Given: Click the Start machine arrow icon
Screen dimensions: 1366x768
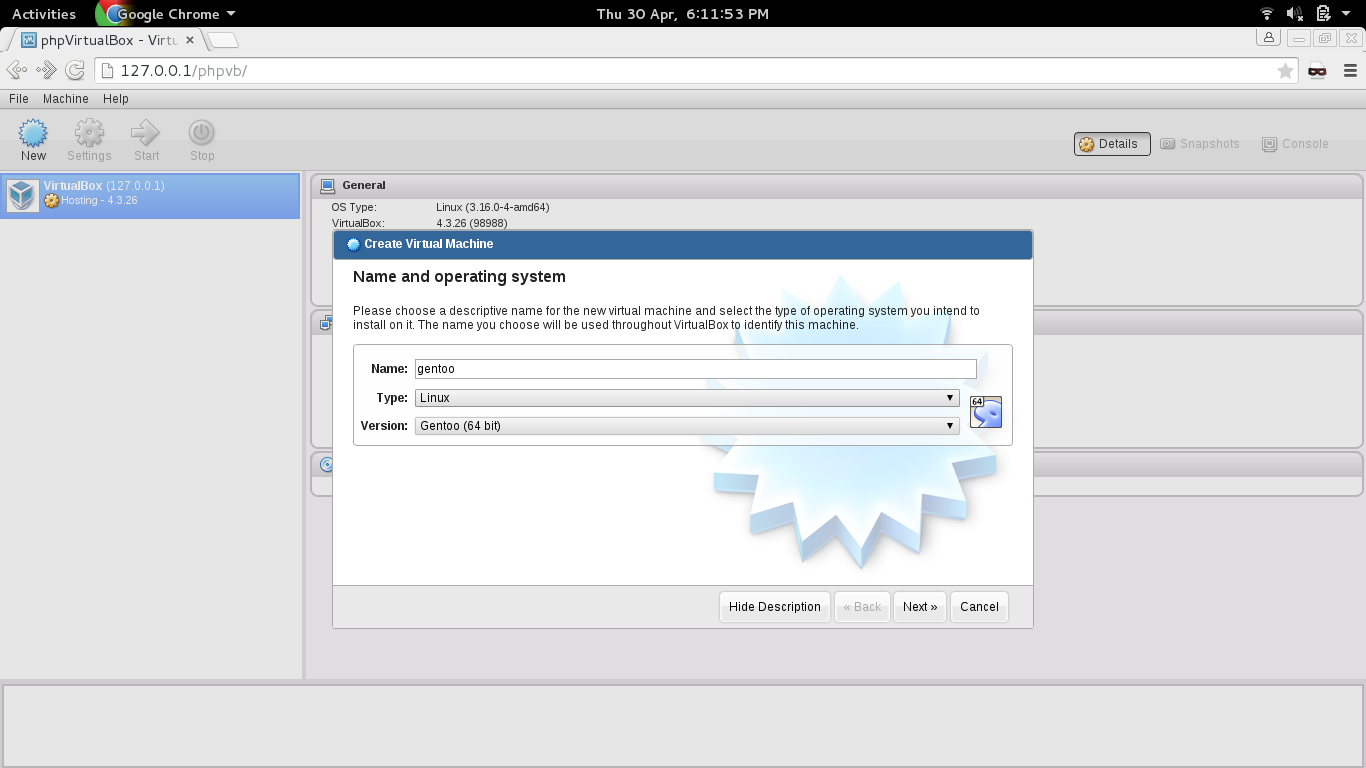Looking at the screenshot, I should click(146, 133).
